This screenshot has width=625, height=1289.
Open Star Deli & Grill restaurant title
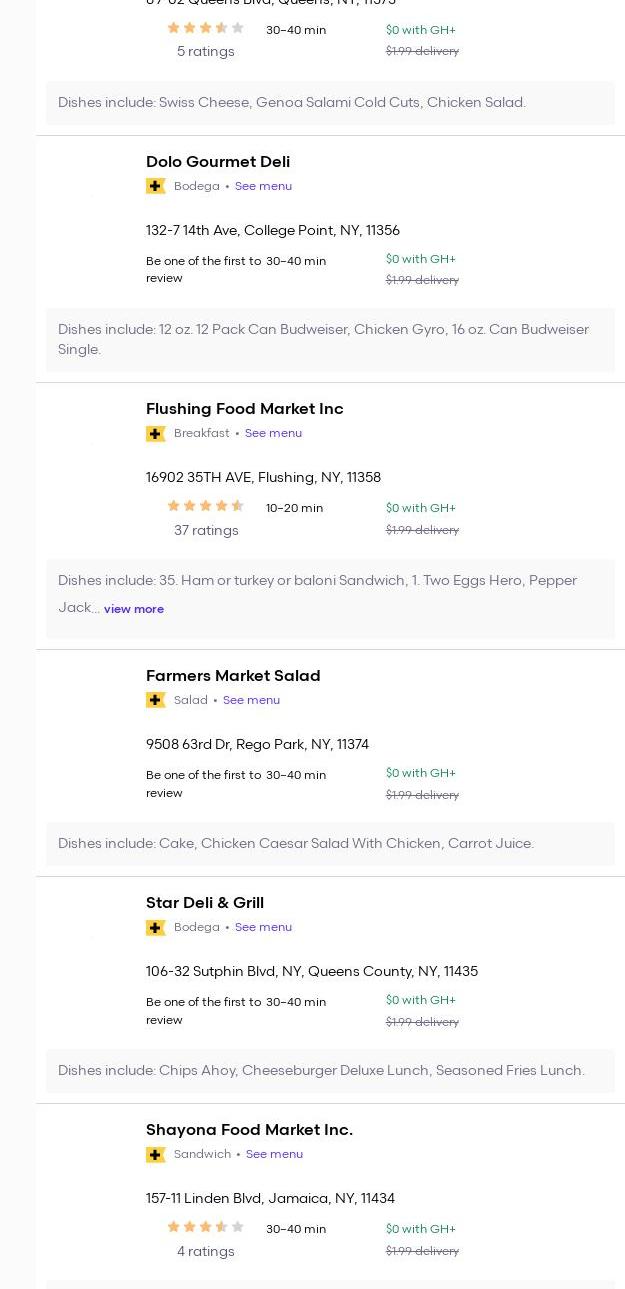click(205, 903)
